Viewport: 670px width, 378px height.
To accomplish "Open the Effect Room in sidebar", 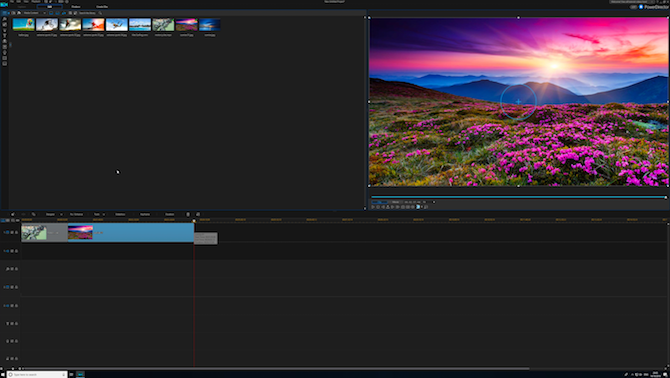I will point(5,19).
